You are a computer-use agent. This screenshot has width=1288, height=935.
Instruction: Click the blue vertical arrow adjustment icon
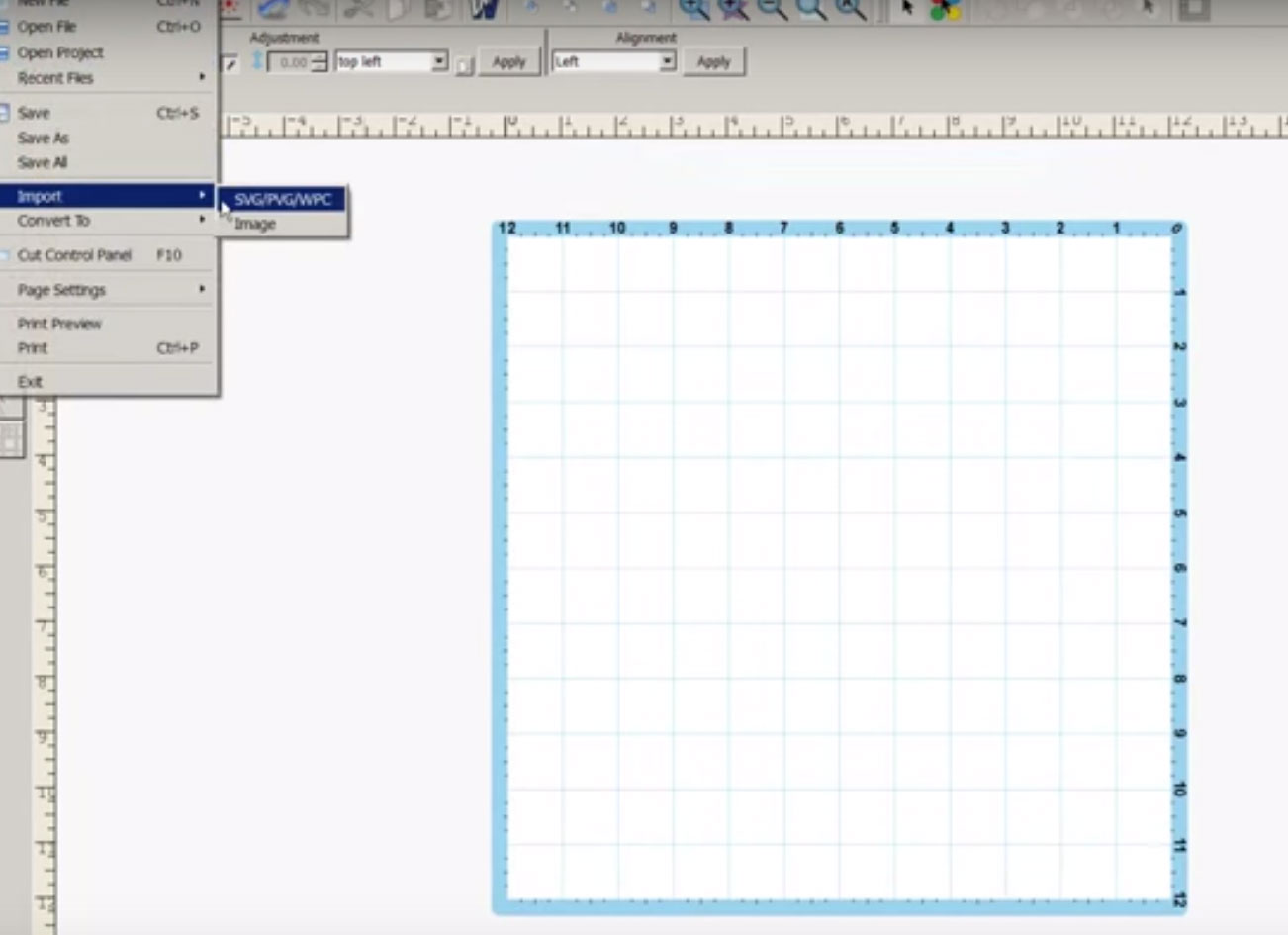click(x=257, y=61)
